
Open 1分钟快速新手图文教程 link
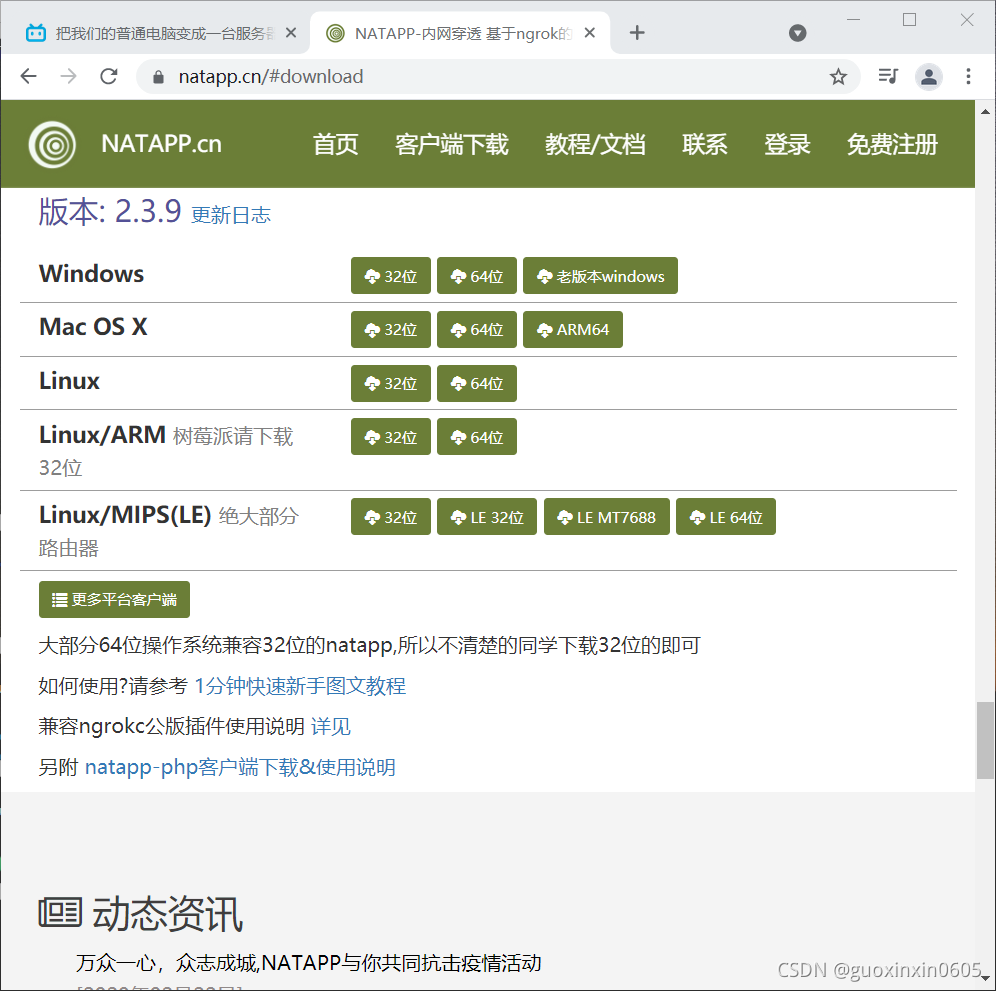pos(300,686)
